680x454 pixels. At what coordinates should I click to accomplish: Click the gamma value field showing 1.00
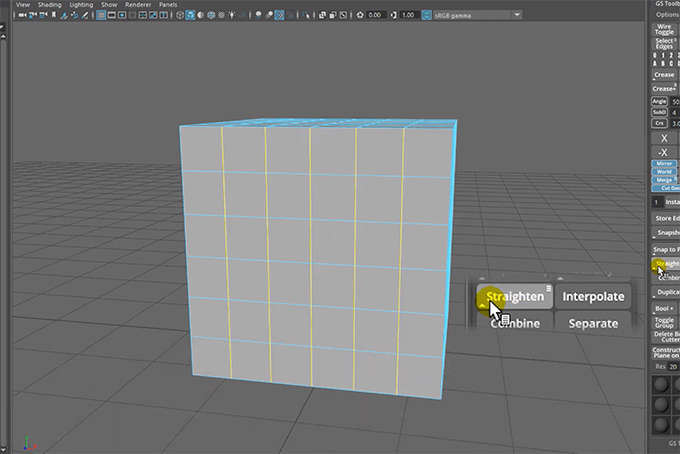point(409,15)
